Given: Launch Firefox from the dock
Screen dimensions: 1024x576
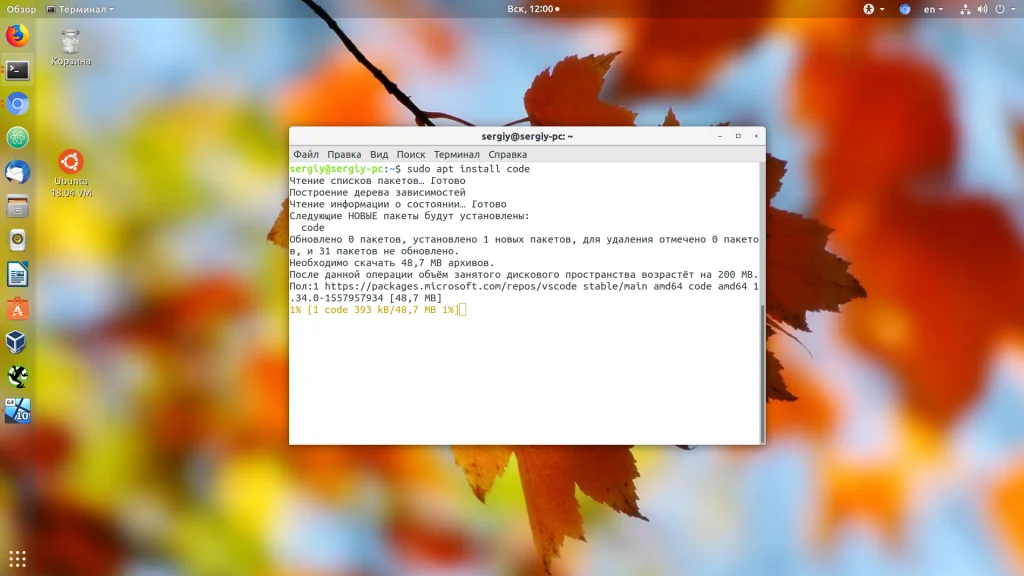Looking at the screenshot, I should [17, 36].
